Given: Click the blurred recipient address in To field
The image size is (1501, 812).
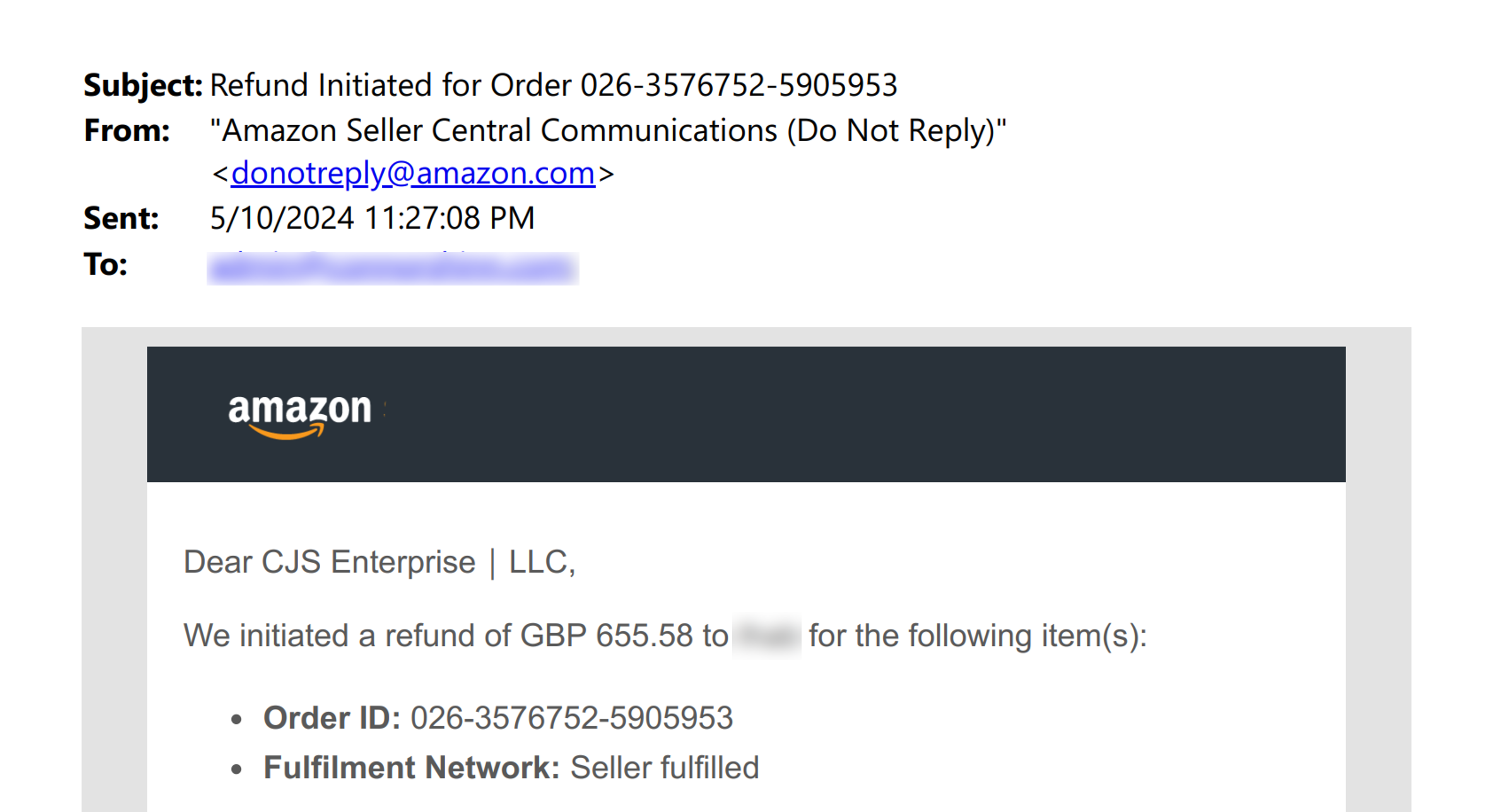Looking at the screenshot, I should (393, 268).
